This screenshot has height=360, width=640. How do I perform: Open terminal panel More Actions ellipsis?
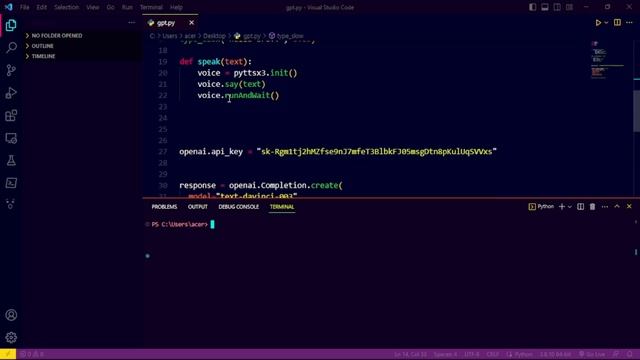[x=604, y=207]
